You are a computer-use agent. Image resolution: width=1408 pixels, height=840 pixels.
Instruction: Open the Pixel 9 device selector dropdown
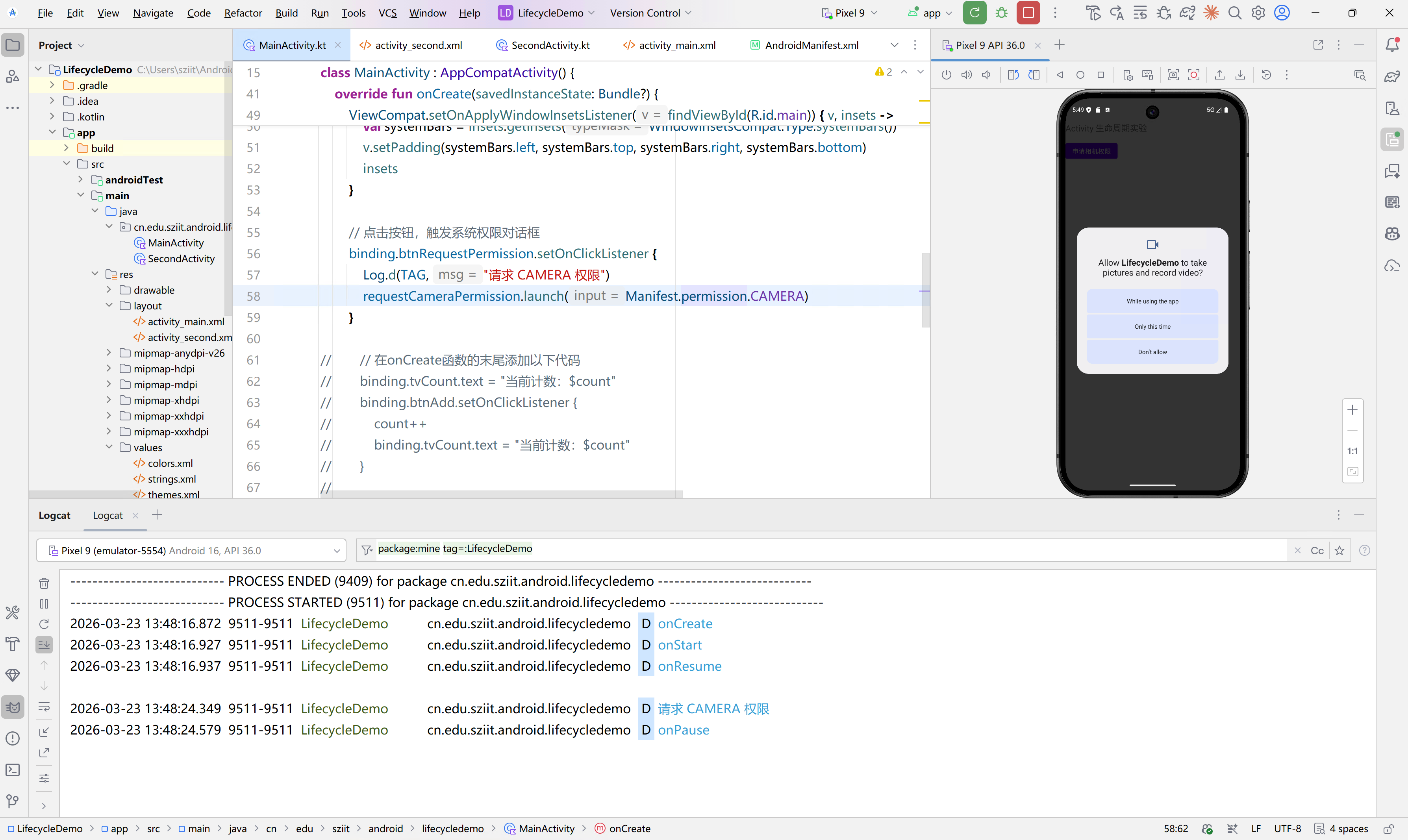849,13
